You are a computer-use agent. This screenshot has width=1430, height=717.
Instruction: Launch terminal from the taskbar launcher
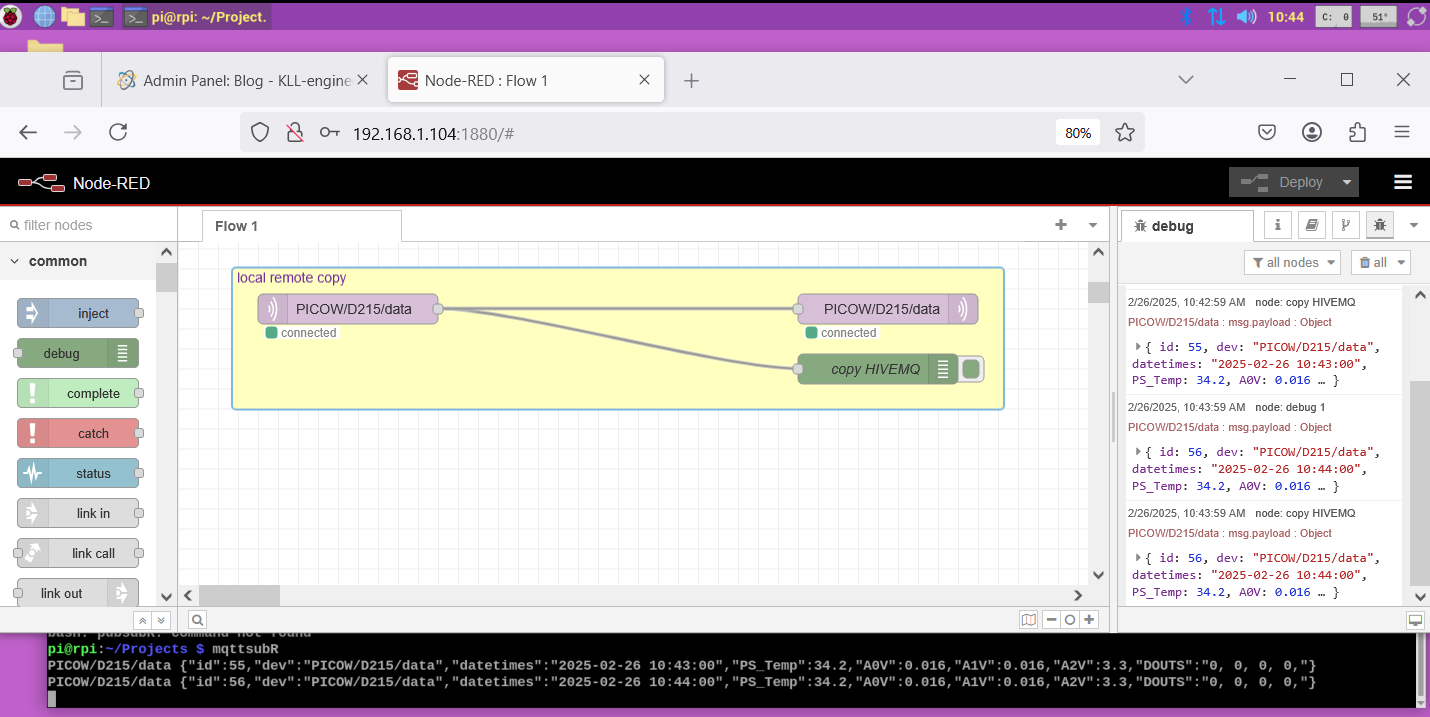click(x=101, y=16)
